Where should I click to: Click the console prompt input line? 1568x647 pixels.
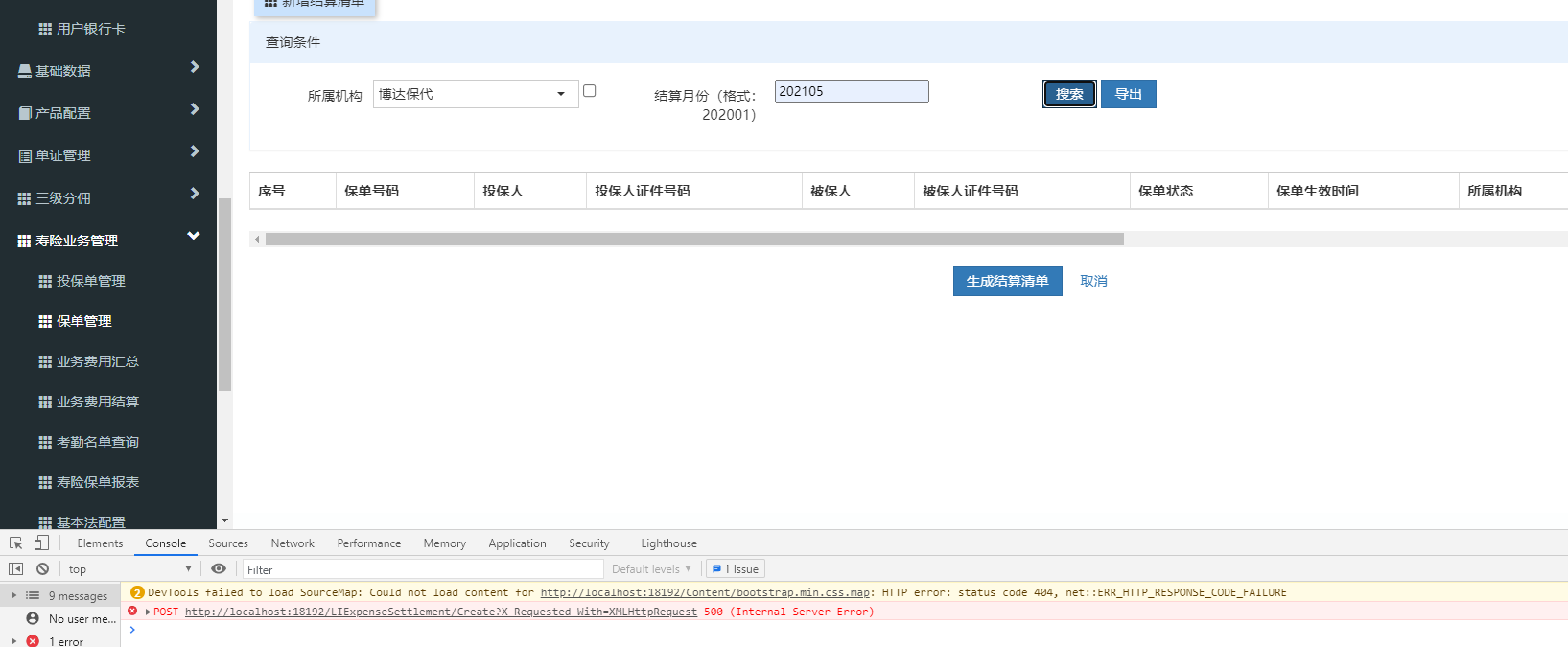844,630
